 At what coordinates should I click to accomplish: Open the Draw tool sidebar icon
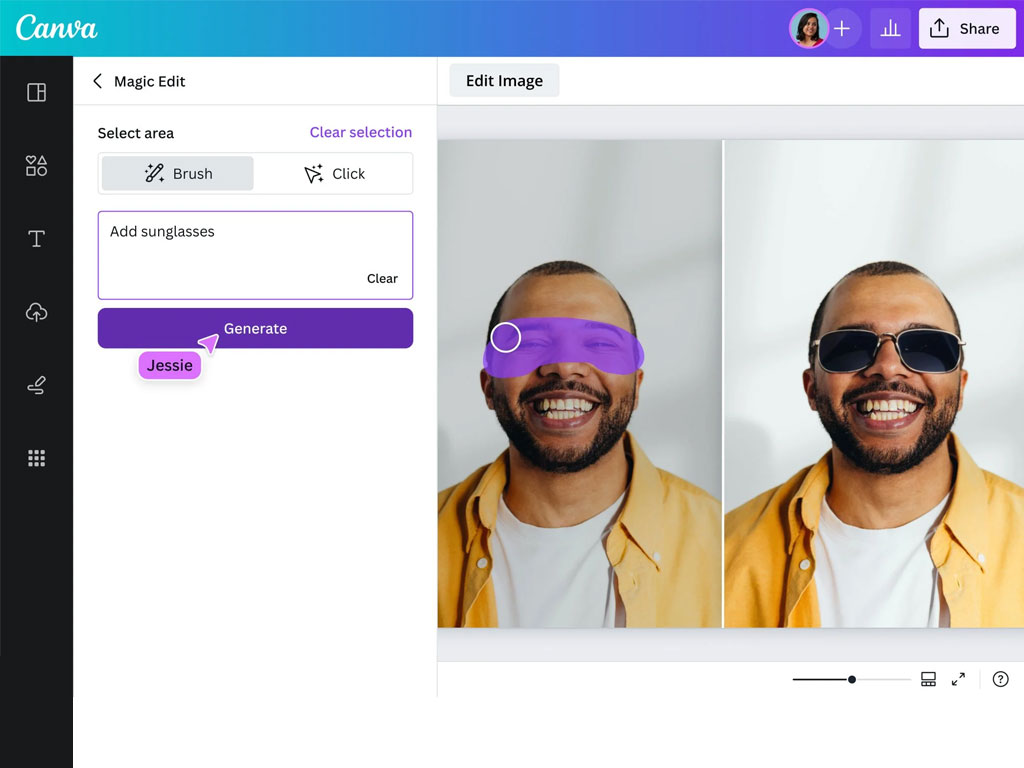click(x=36, y=386)
